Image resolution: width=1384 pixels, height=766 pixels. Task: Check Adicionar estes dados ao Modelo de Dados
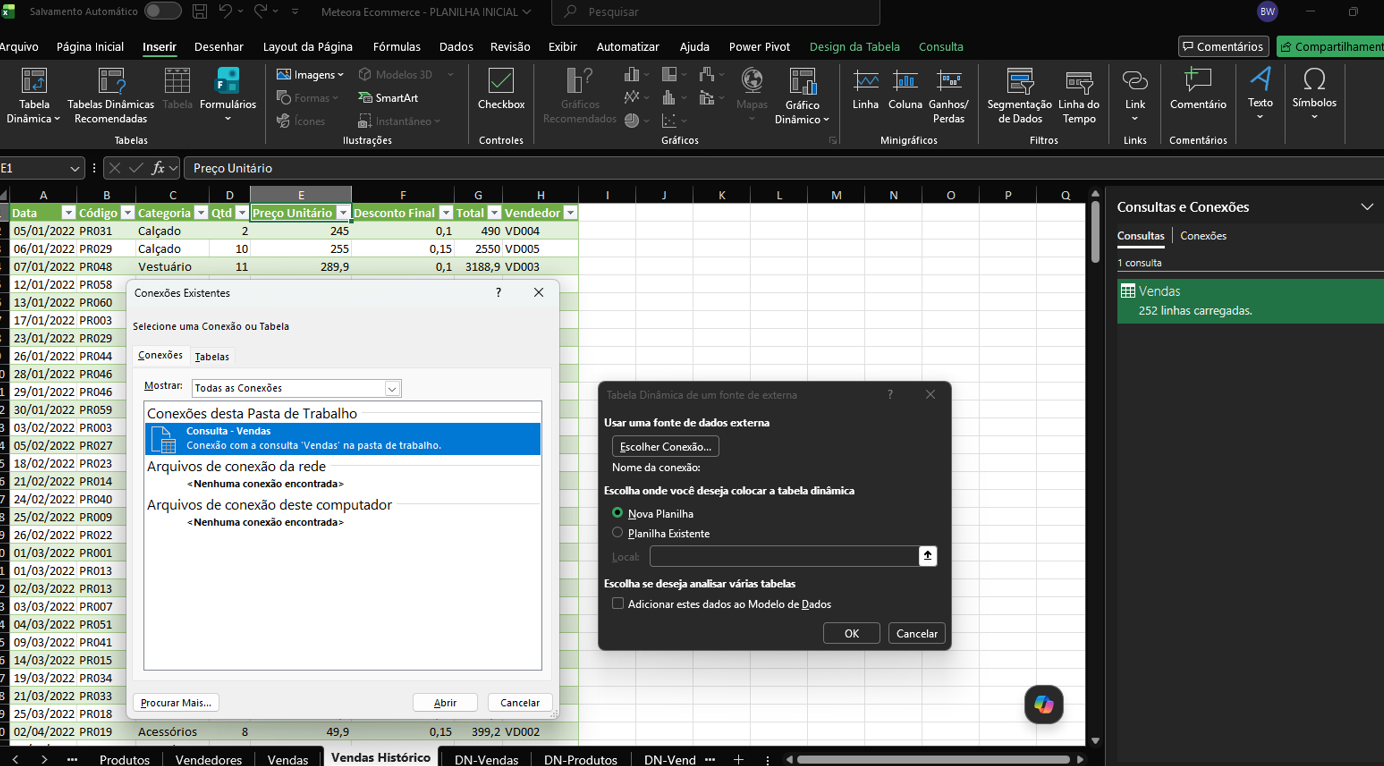[x=618, y=604]
